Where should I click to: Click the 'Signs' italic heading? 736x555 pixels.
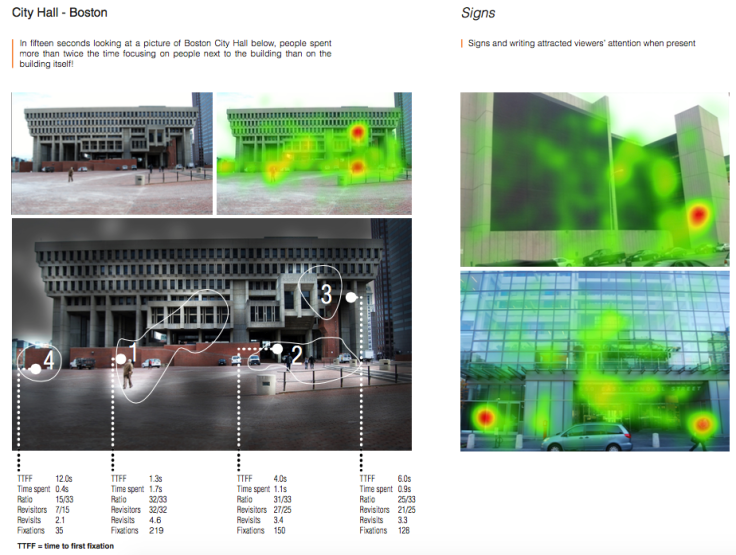[478, 14]
